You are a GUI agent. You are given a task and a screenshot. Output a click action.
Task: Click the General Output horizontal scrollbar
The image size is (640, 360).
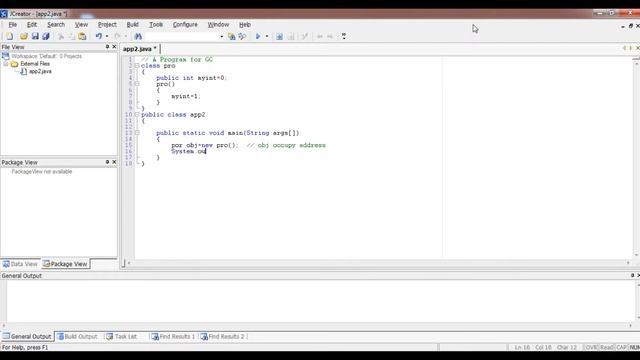[317, 326]
